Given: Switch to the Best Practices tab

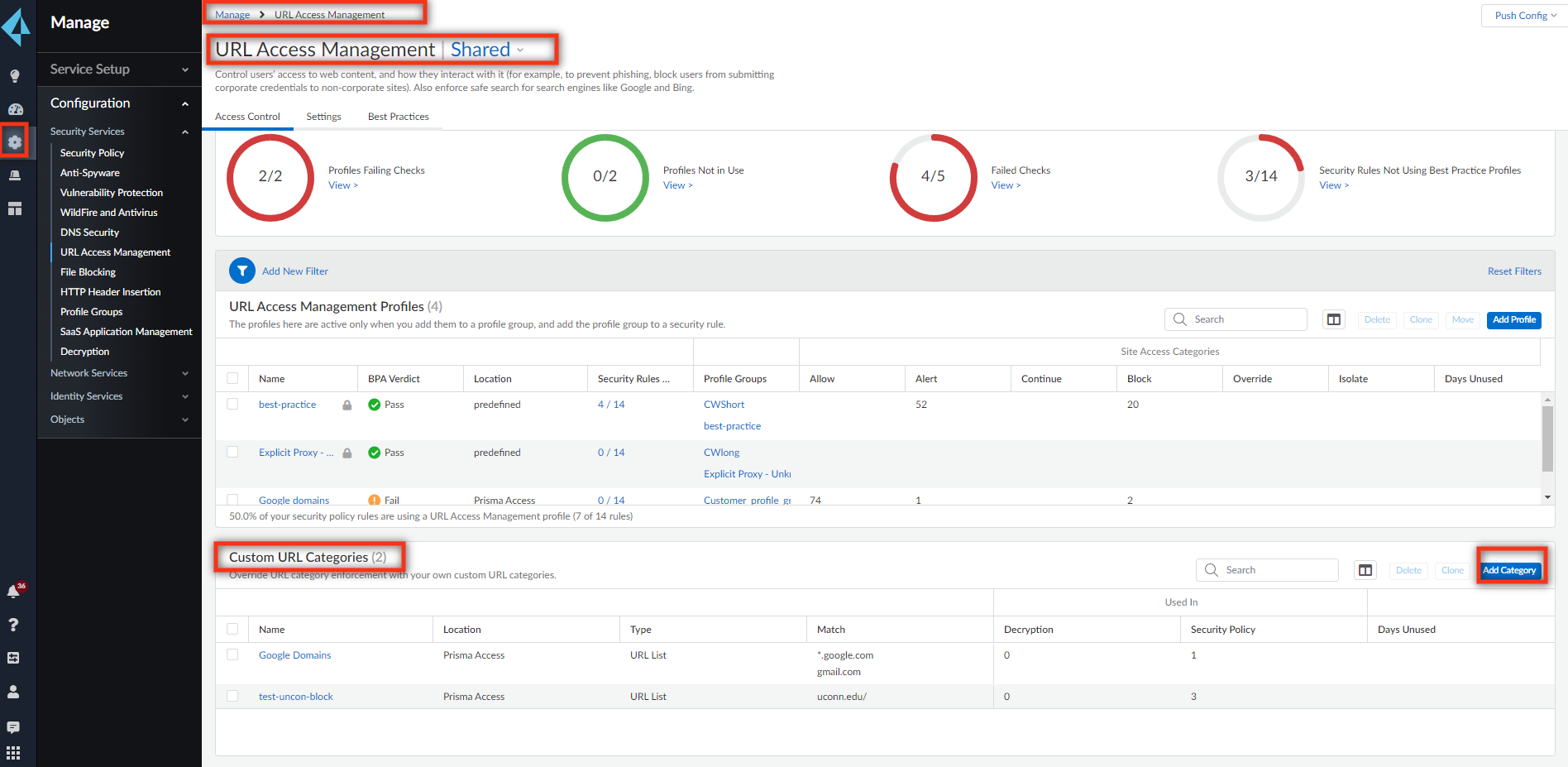Looking at the screenshot, I should click(398, 117).
